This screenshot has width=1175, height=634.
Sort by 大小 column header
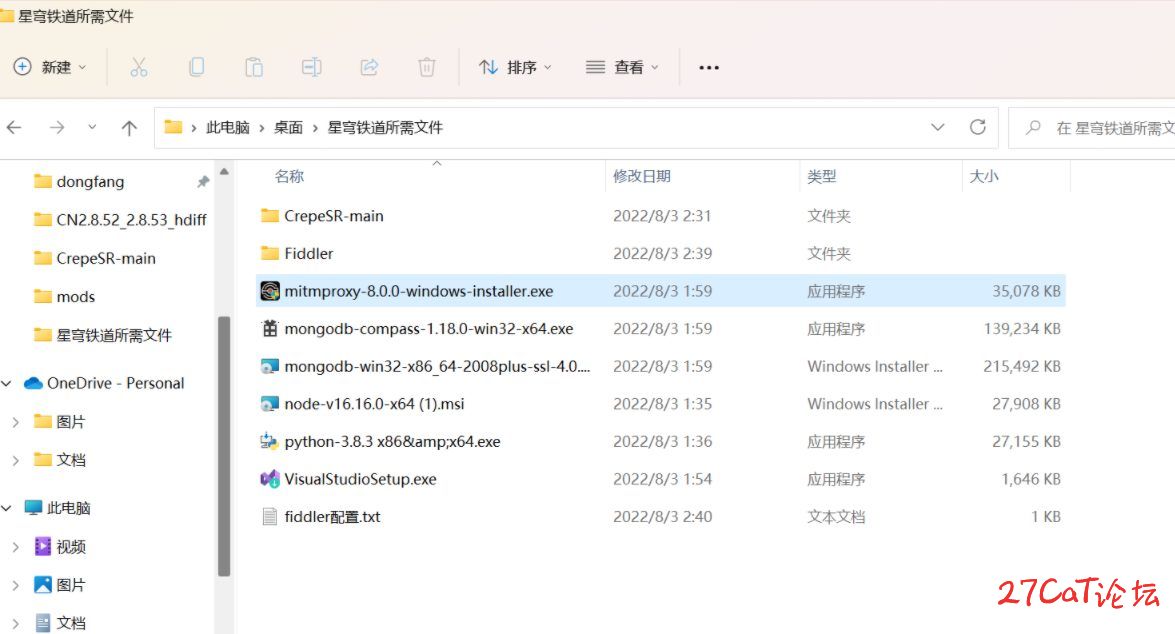984,176
